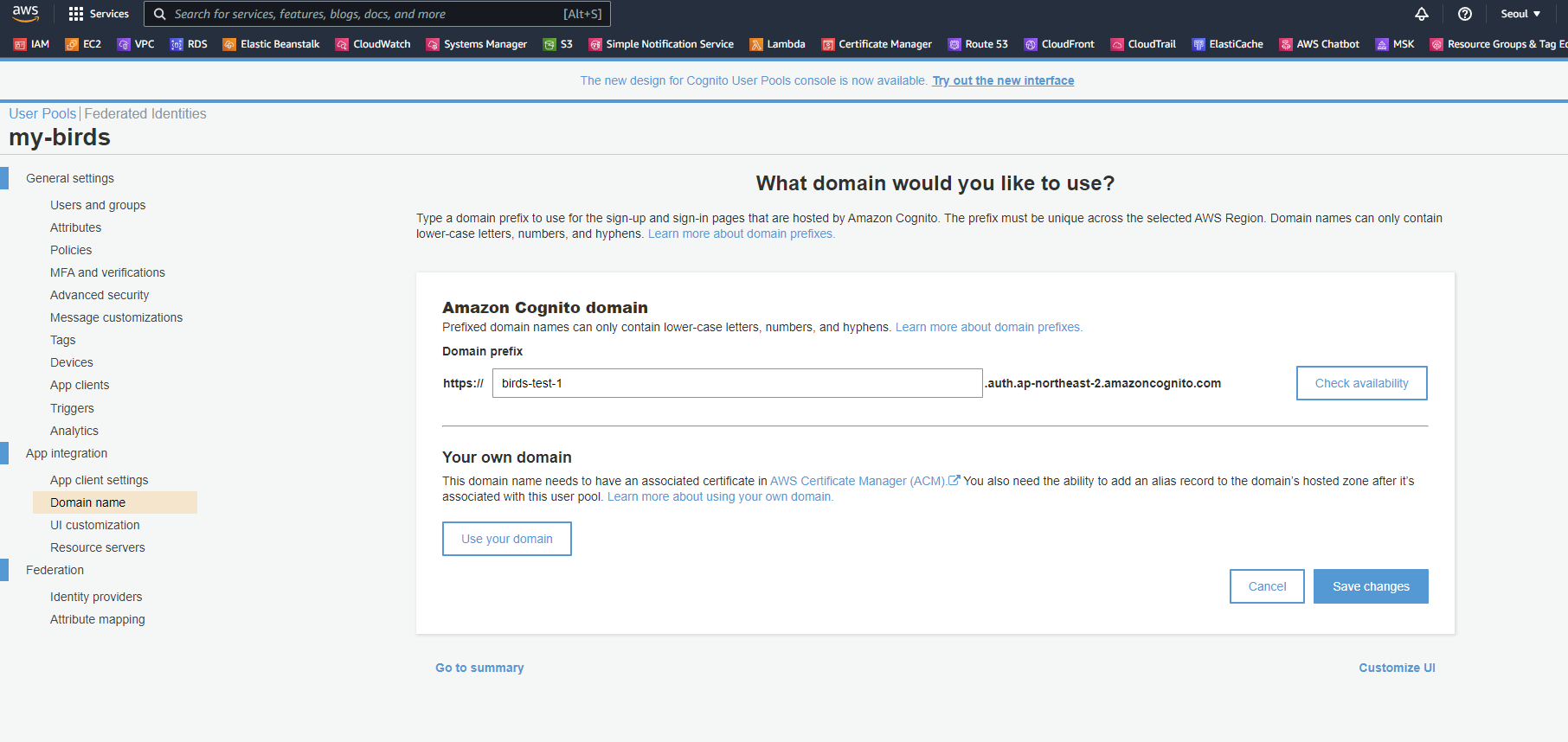
Task: Open Route 53 shortcut
Action: coord(978,44)
